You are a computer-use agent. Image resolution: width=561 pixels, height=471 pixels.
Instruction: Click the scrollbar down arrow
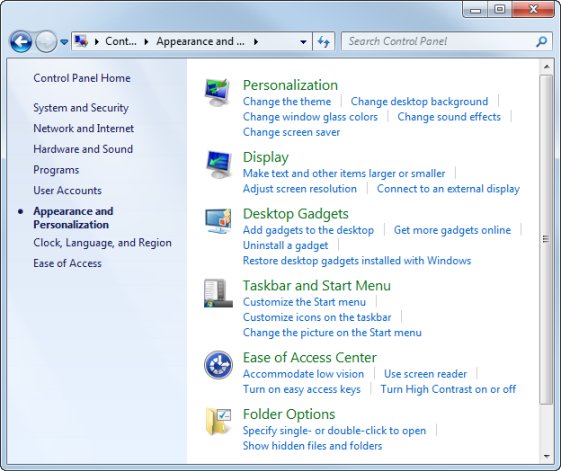(x=546, y=456)
